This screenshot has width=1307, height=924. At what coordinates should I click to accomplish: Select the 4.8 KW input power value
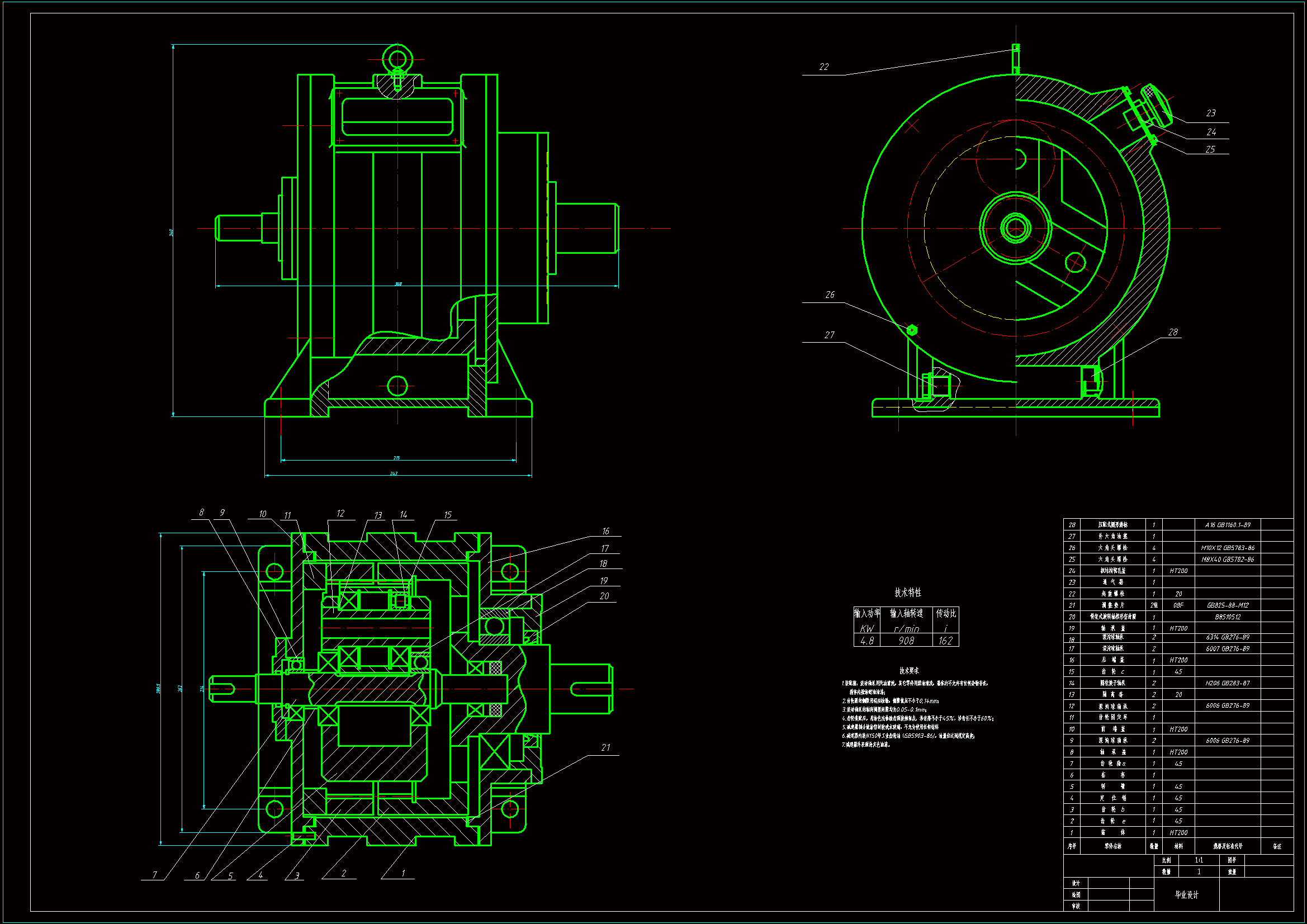(866, 641)
